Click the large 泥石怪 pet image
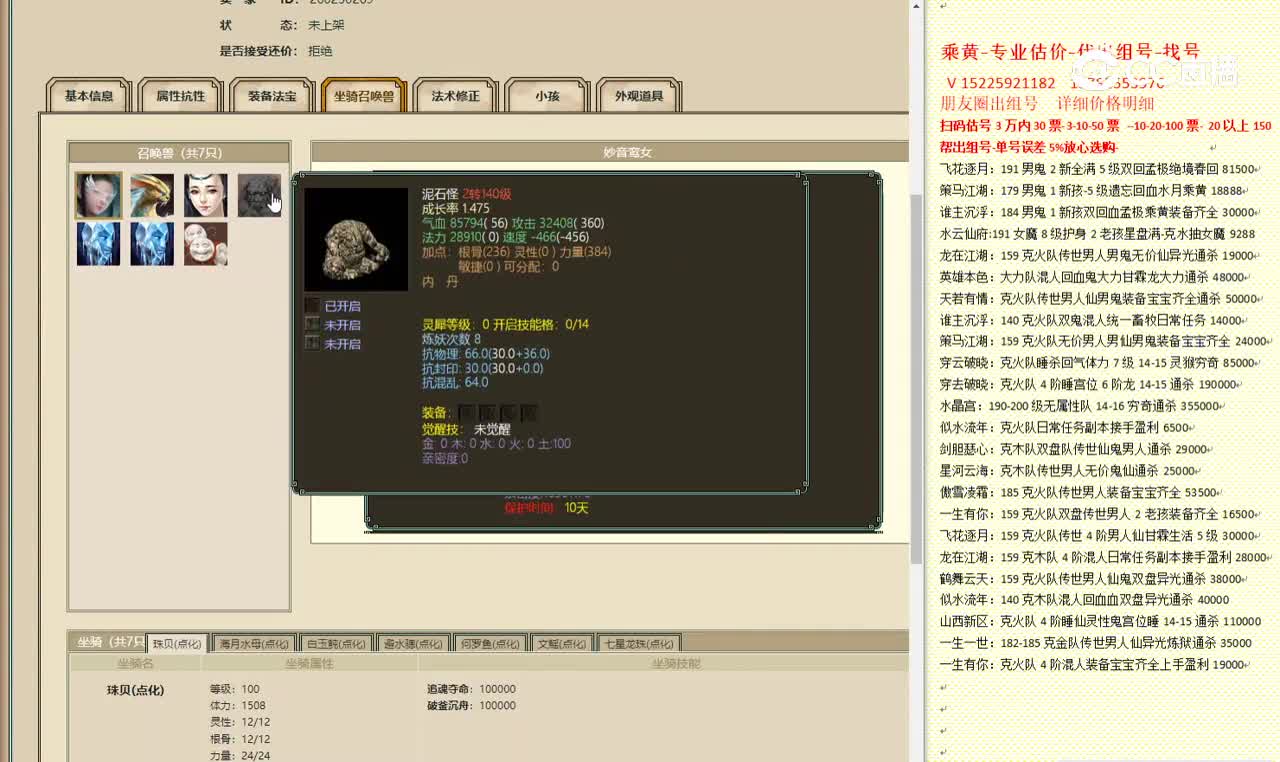The width and height of the screenshot is (1280, 762). [x=356, y=240]
